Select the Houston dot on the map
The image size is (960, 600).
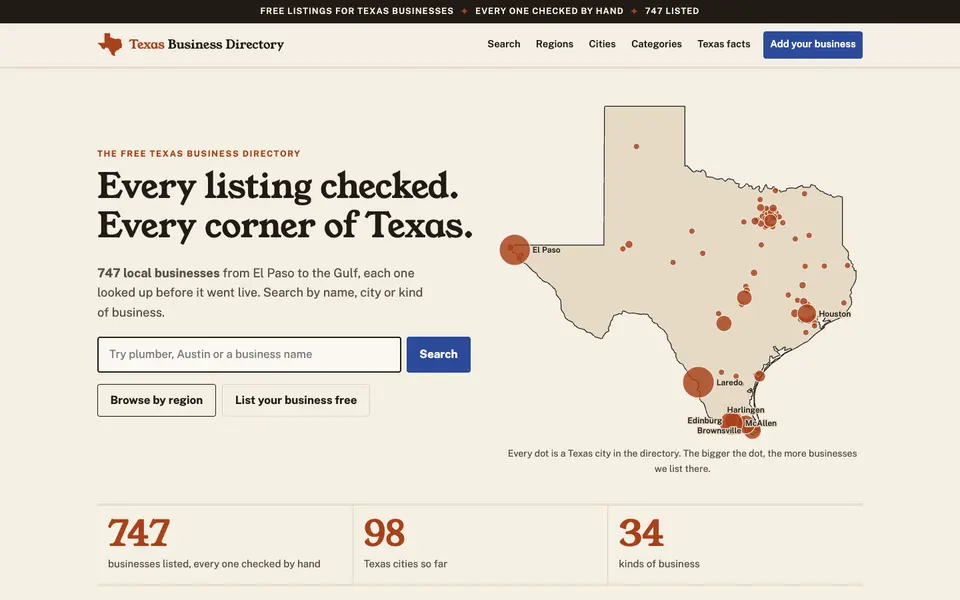point(807,313)
